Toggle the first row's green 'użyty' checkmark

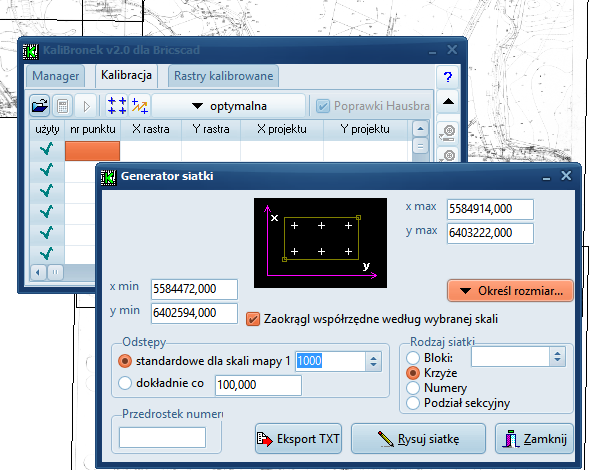[x=46, y=150]
